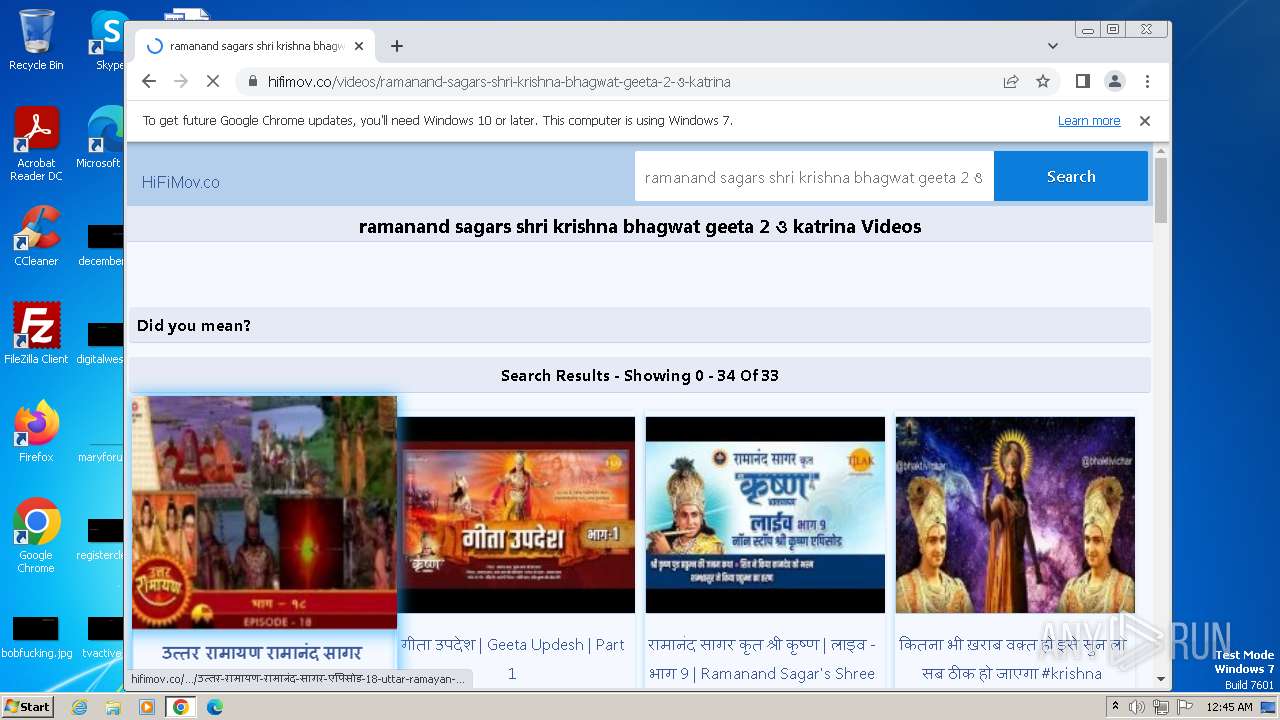Open Windows Explorer from the taskbar
This screenshot has width=1280, height=720.
[113, 707]
